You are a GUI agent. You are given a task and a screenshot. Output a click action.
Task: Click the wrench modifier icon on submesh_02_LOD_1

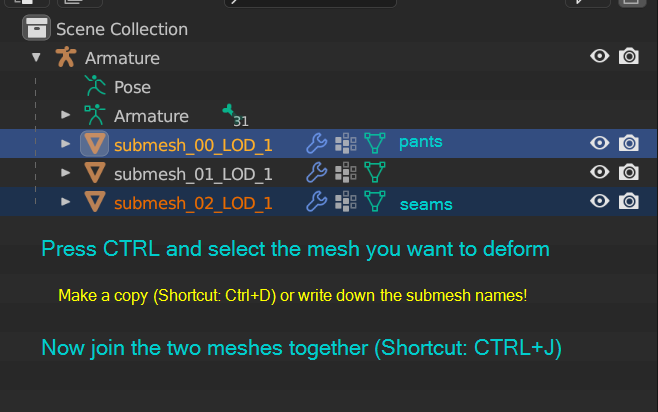pos(316,202)
